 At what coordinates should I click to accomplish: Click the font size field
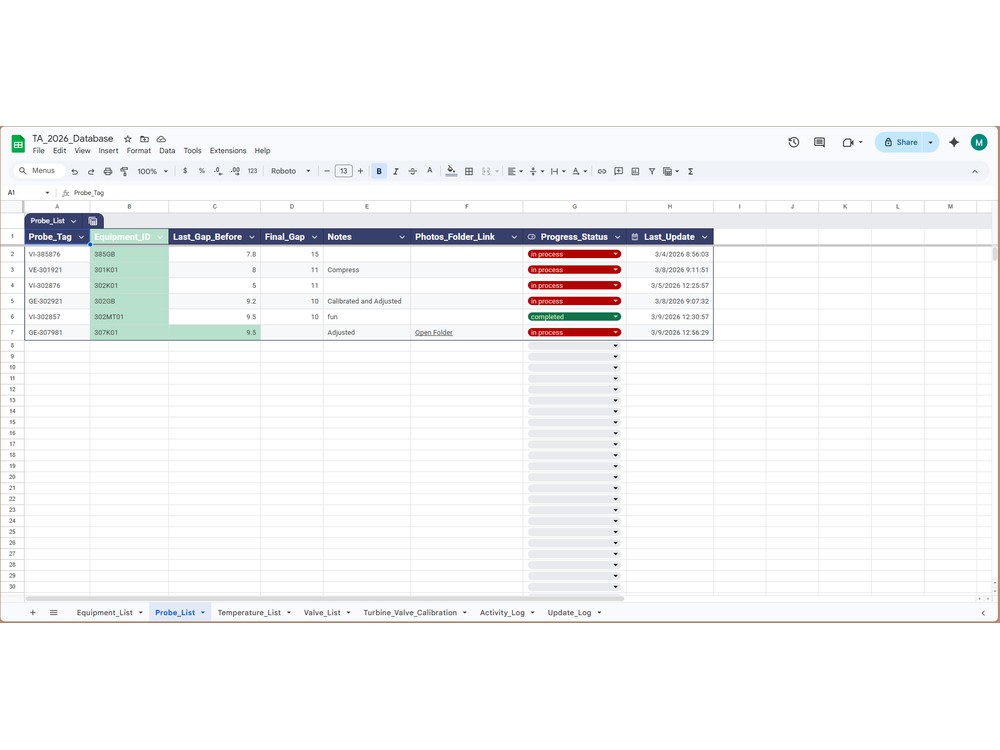(x=344, y=171)
